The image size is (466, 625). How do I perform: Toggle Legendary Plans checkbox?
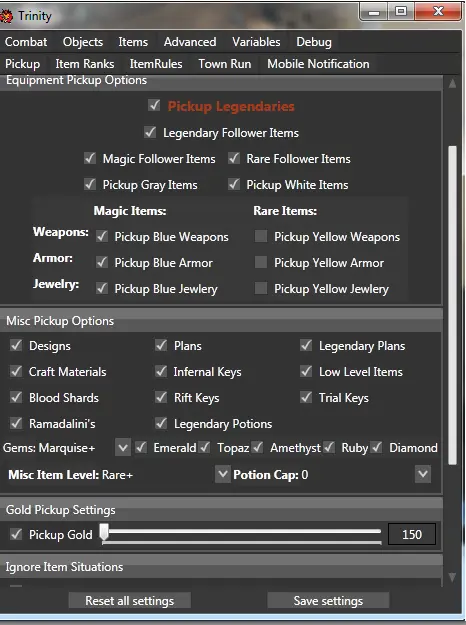(x=306, y=345)
